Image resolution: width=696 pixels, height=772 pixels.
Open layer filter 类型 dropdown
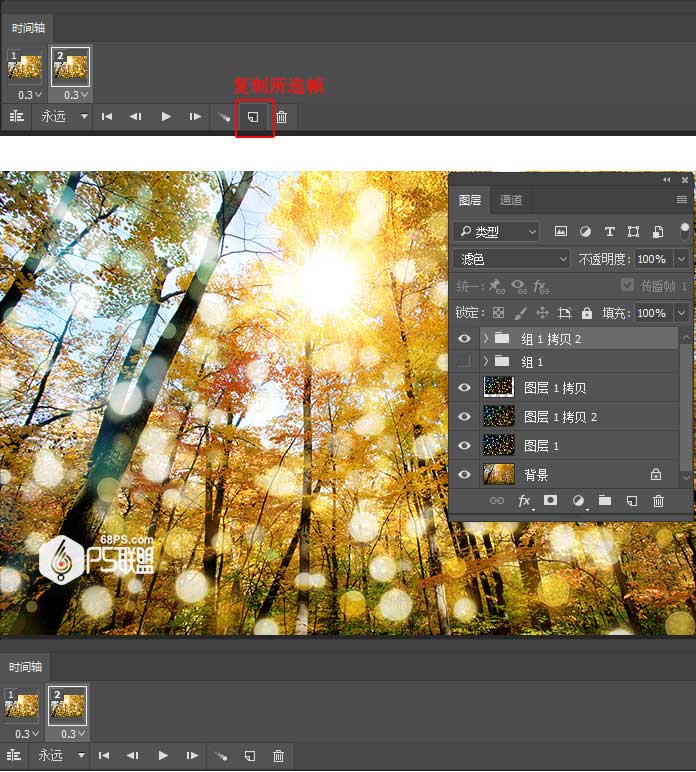(x=496, y=231)
